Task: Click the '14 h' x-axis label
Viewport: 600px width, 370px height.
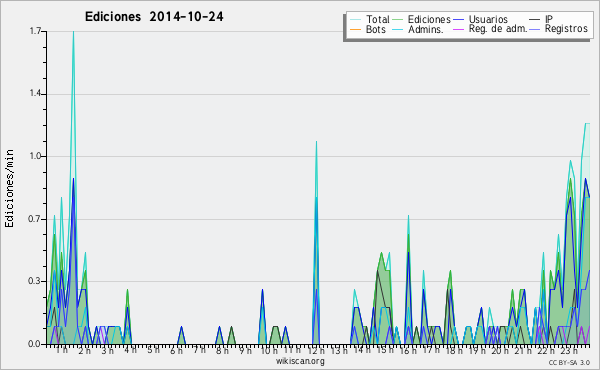Action: pos(362,350)
